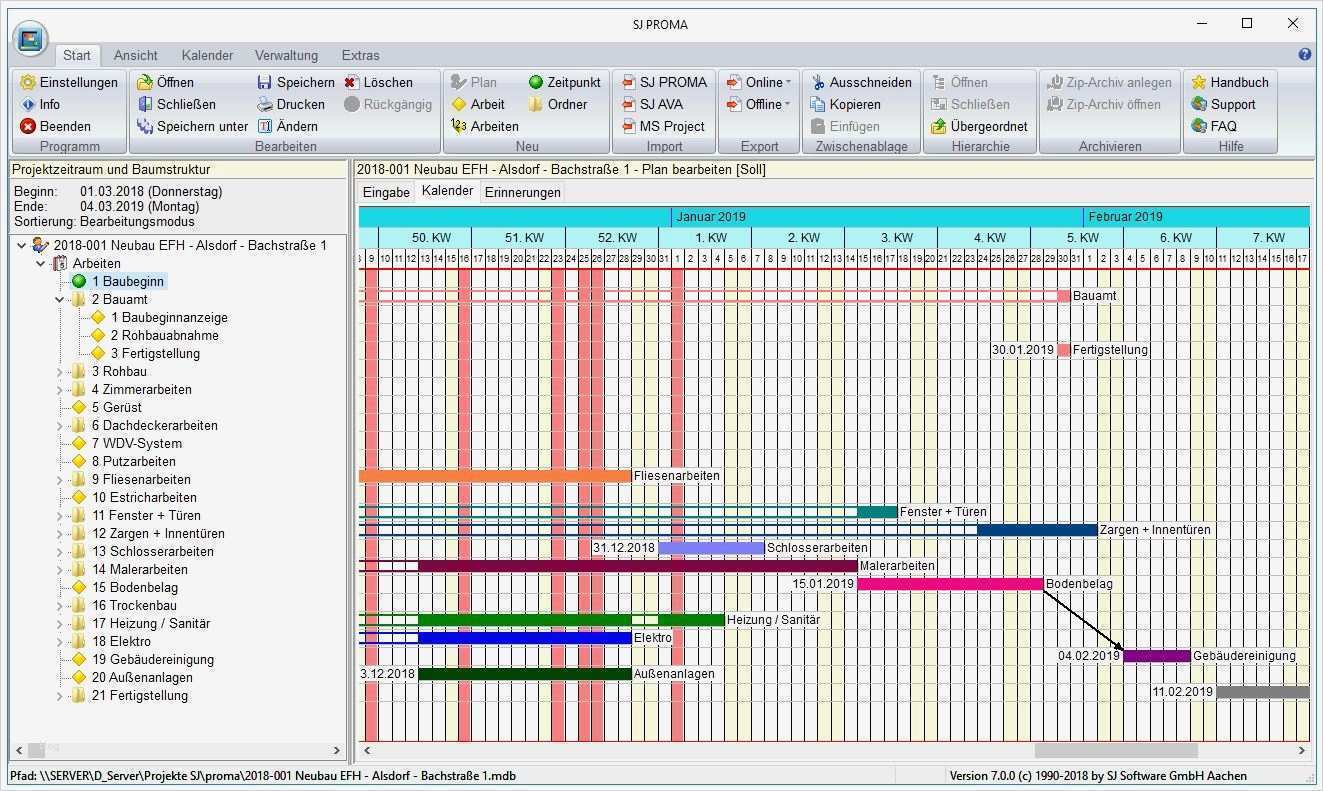The height and width of the screenshot is (791, 1323).
Task: Click the Übergeordnet hierarchy icon
Action: (938, 126)
